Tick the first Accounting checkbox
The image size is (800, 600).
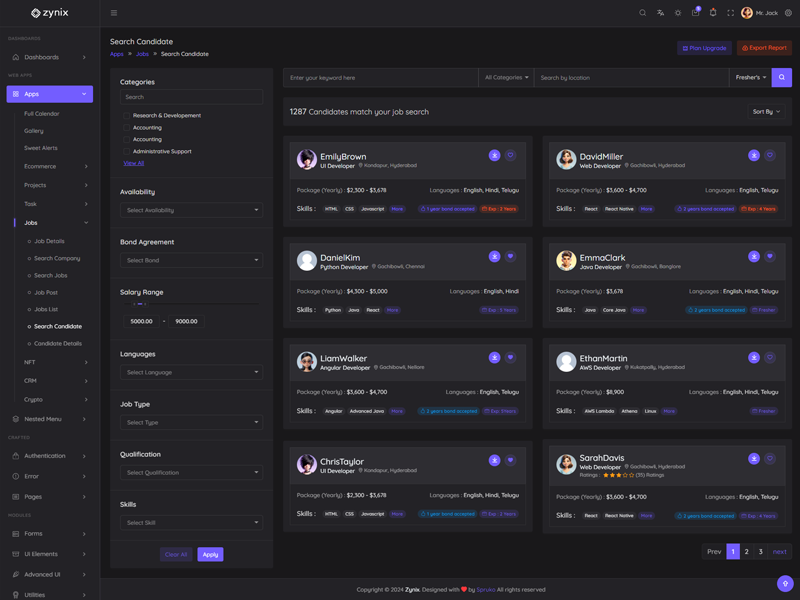coord(126,128)
